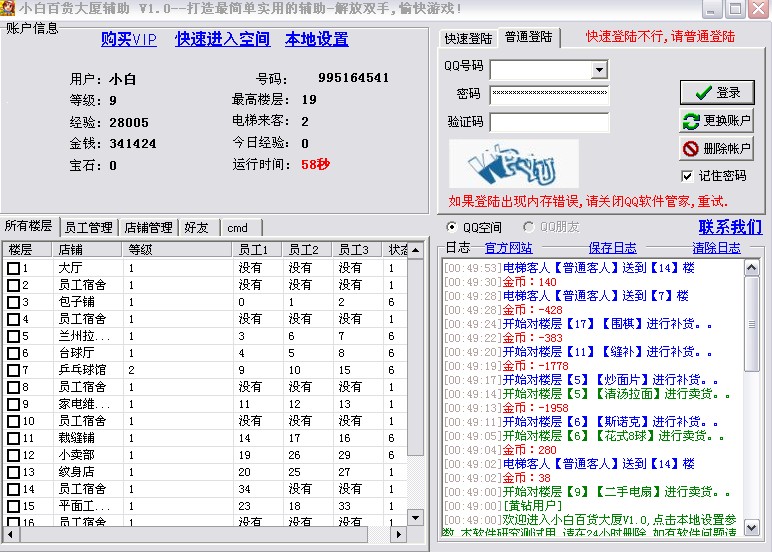
Task: Close the window with the X button
Action: [x=759, y=9]
